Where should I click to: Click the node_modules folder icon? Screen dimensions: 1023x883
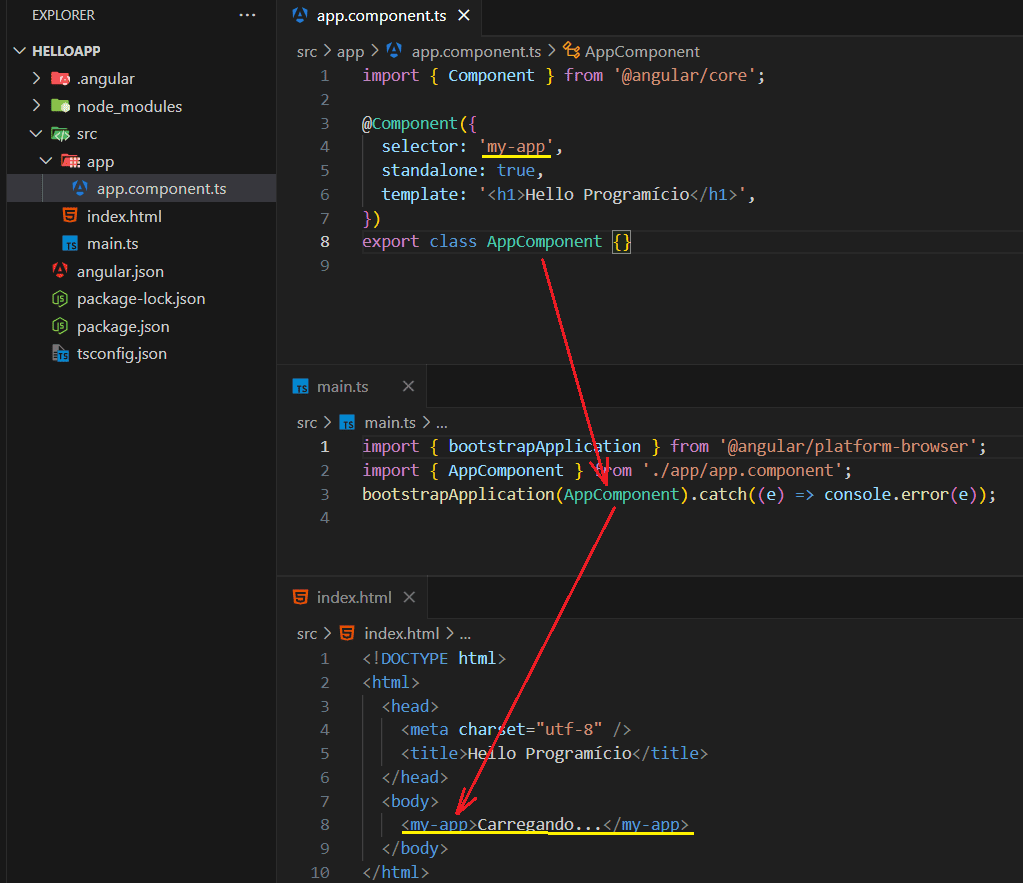pos(61,106)
